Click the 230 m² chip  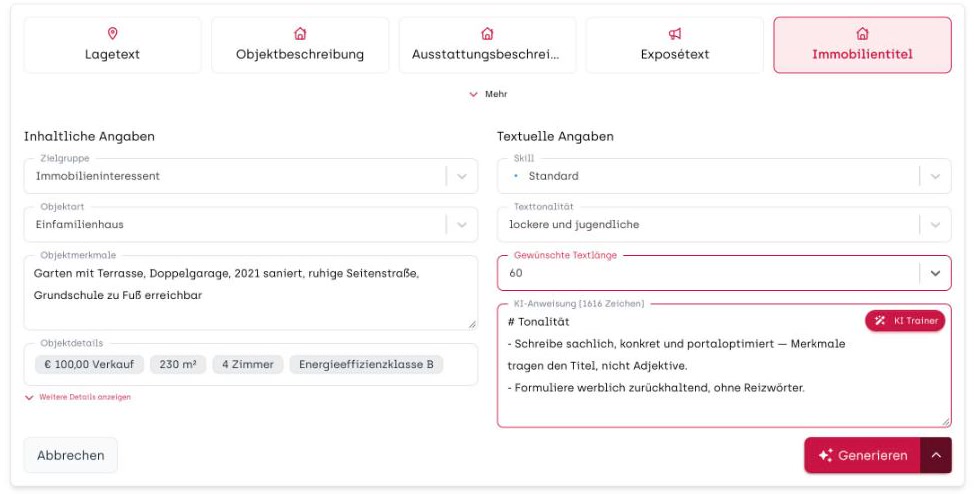(178, 364)
